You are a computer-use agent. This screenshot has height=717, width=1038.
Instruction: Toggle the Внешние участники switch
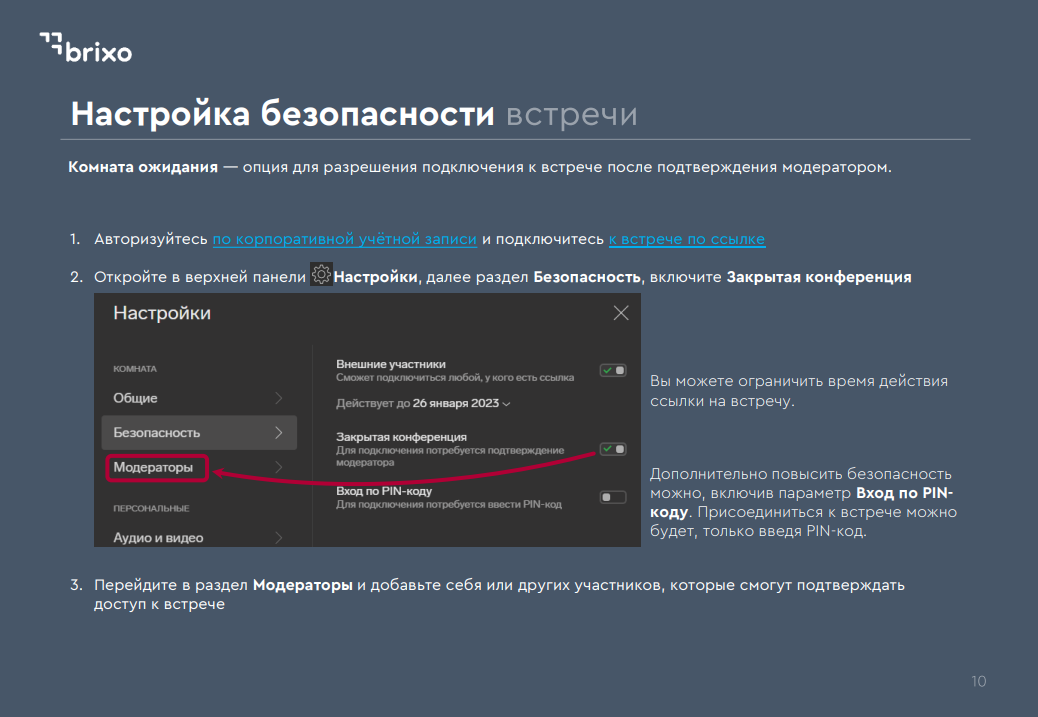612,370
